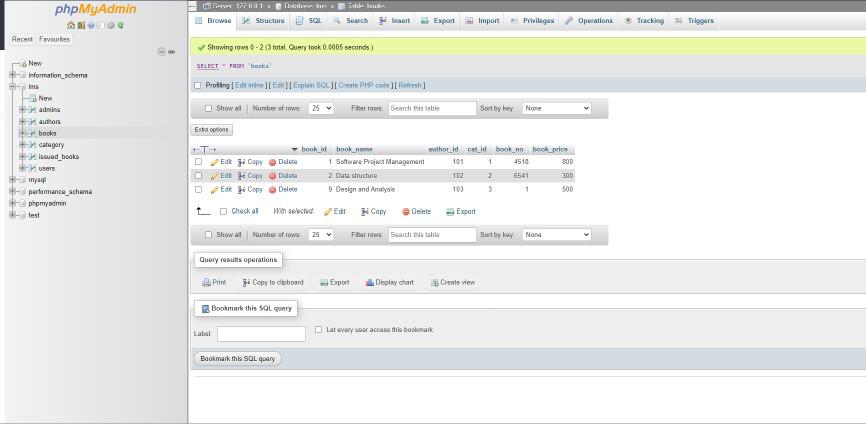Click the Extra options button
This screenshot has width=866, height=424.
[x=212, y=130]
